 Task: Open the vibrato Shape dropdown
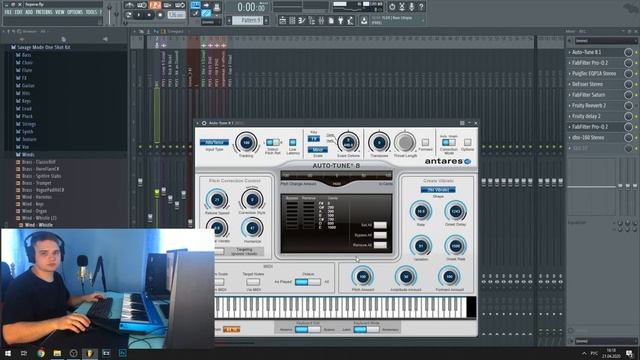[438, 190]
